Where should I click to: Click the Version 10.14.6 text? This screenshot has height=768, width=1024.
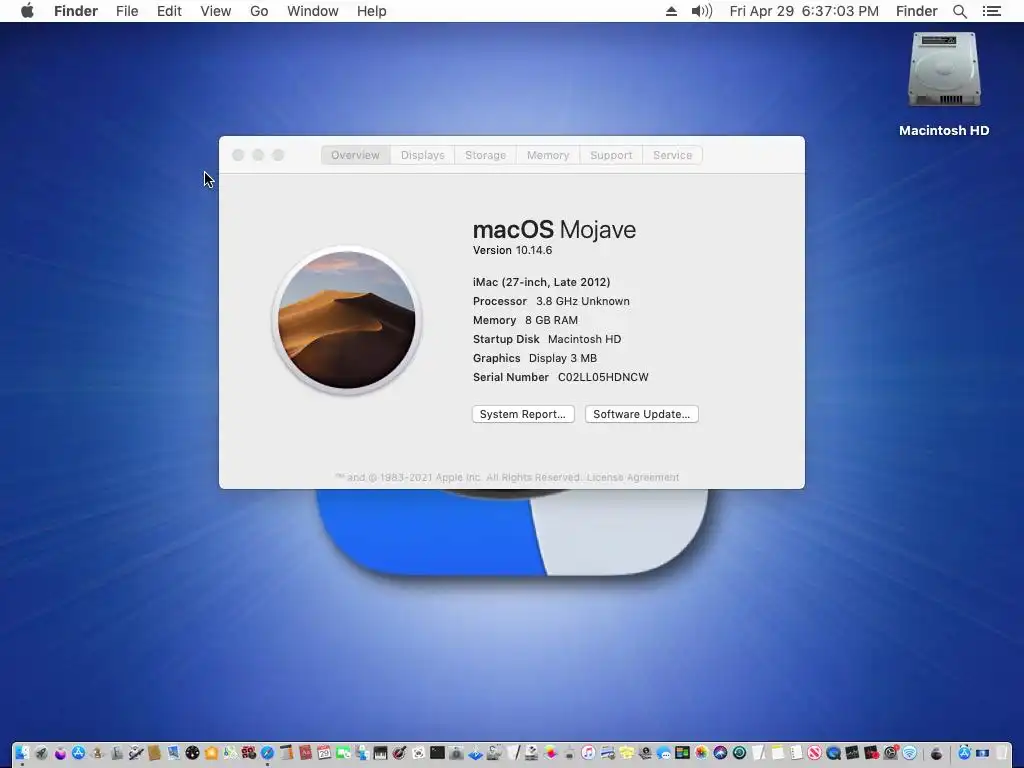(x=513, y=250)
